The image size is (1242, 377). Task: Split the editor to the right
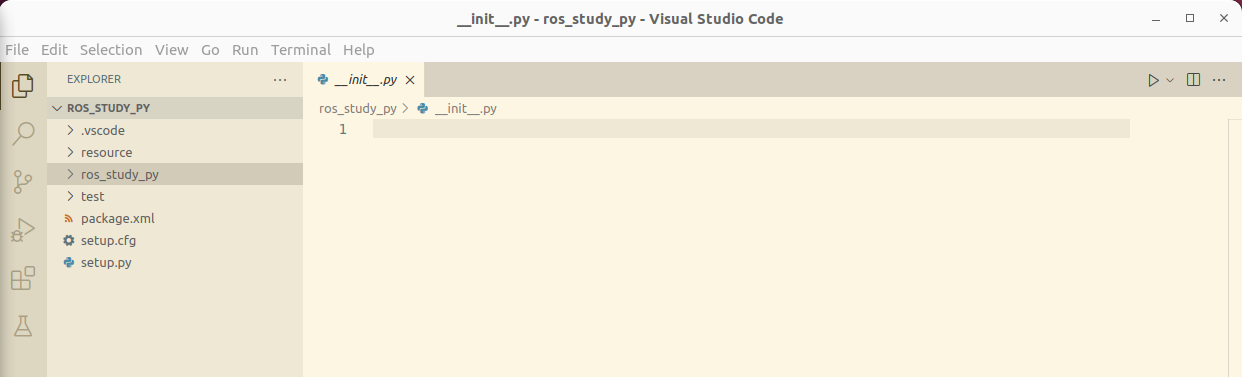click(1193, 80)
